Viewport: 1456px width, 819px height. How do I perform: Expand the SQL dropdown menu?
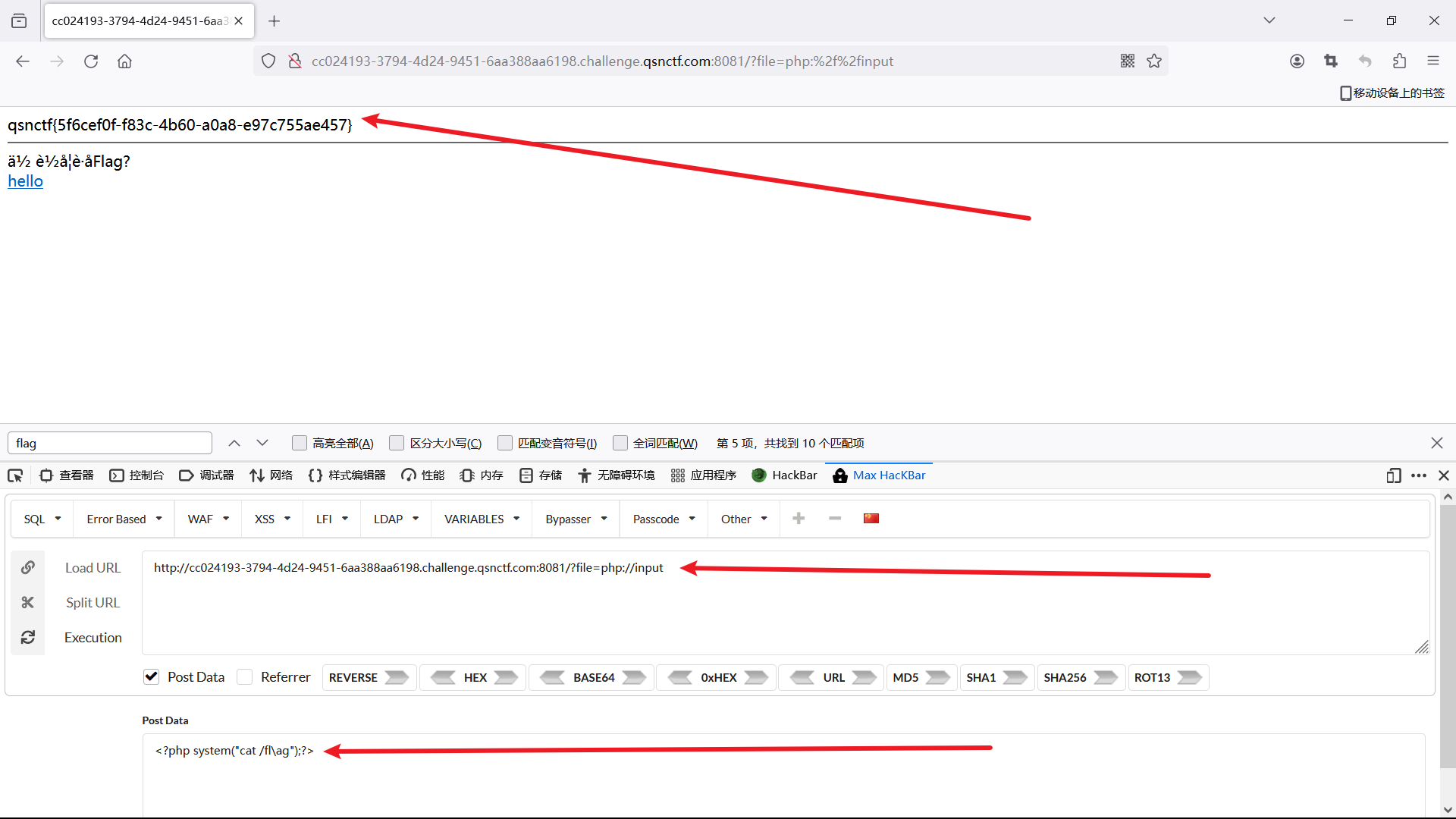pyautogui.click(x=42, y=519)
